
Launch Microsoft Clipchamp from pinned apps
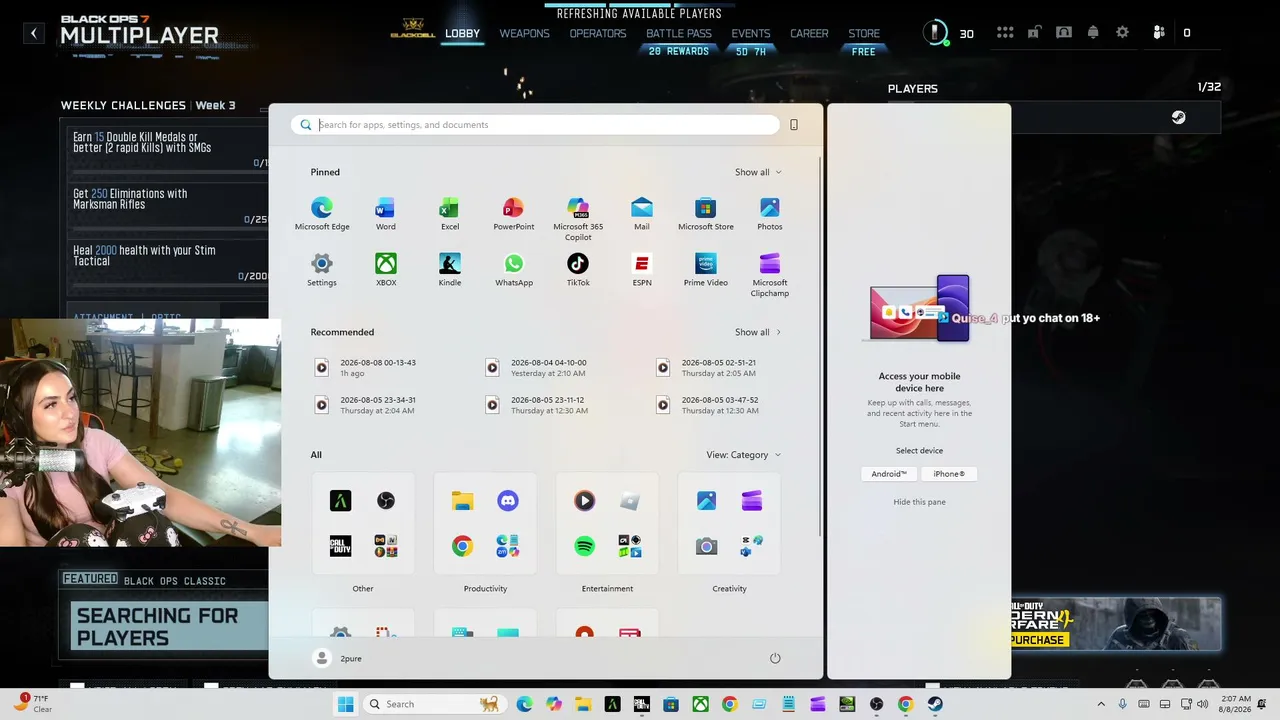tap(770, 274)
